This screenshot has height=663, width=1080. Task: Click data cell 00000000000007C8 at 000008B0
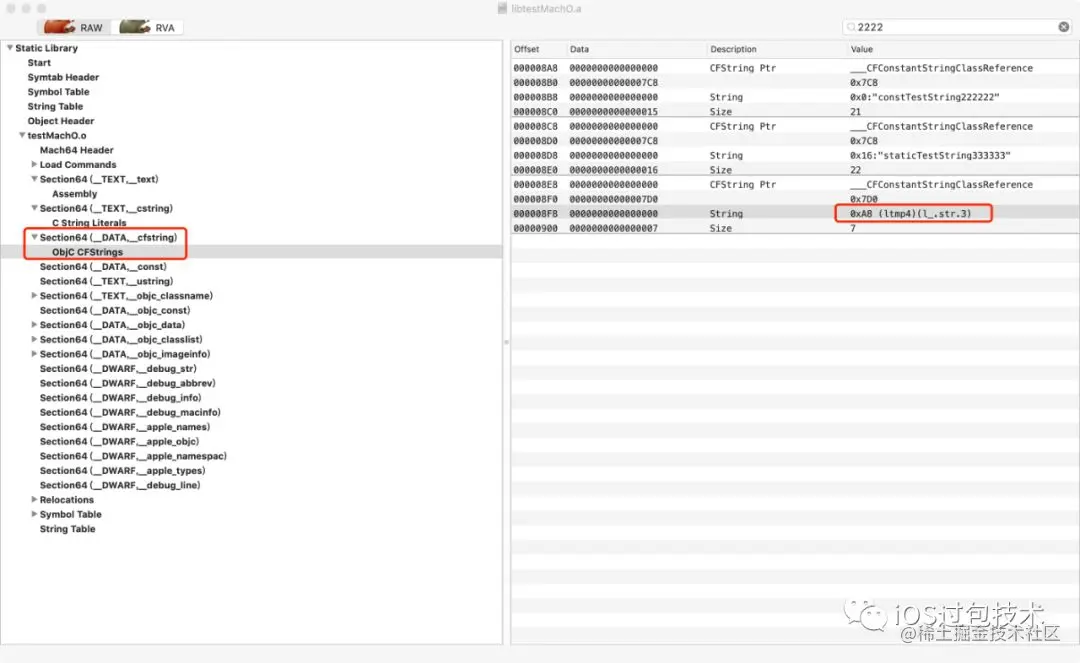(x=614, y=83)
